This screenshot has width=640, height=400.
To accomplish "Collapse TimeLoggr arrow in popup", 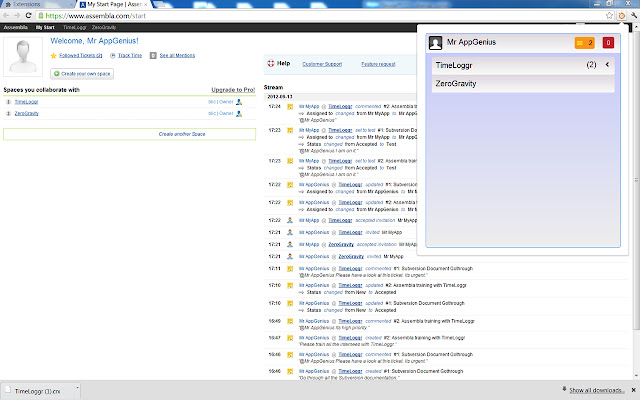I will tap(607, 64).
